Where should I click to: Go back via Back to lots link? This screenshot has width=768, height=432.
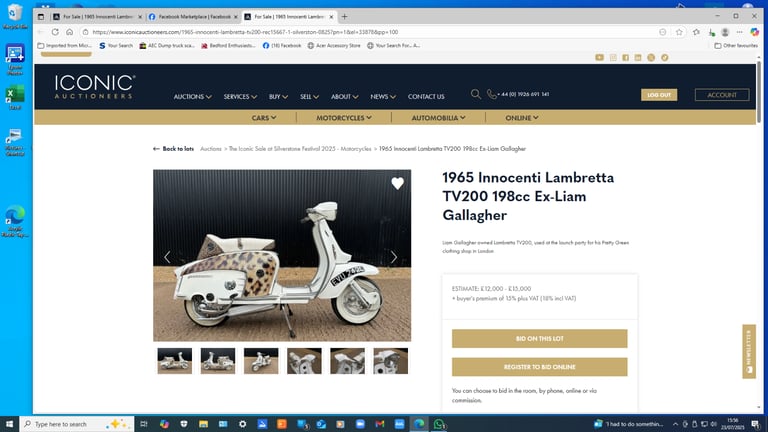click(173, 148)
